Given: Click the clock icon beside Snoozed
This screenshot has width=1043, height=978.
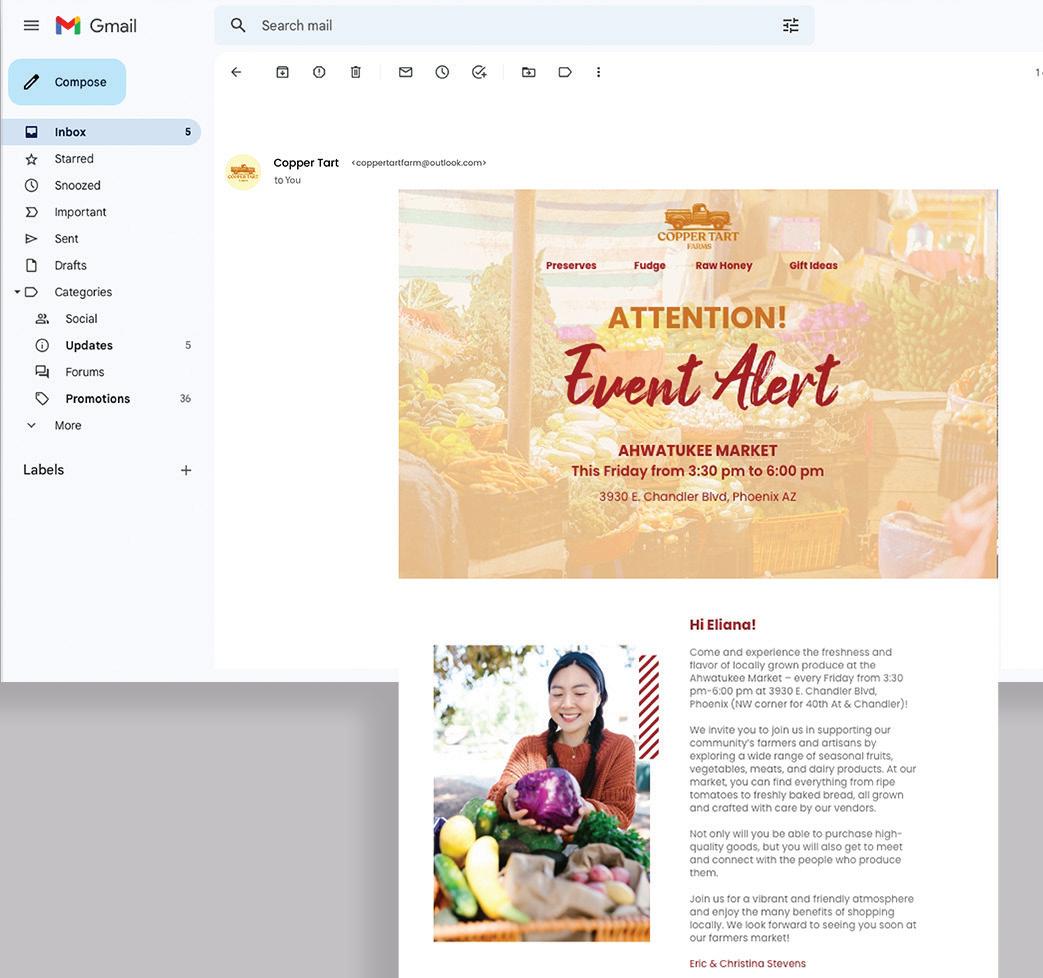Looking at the screenshot, I should [x=31, y=186].
